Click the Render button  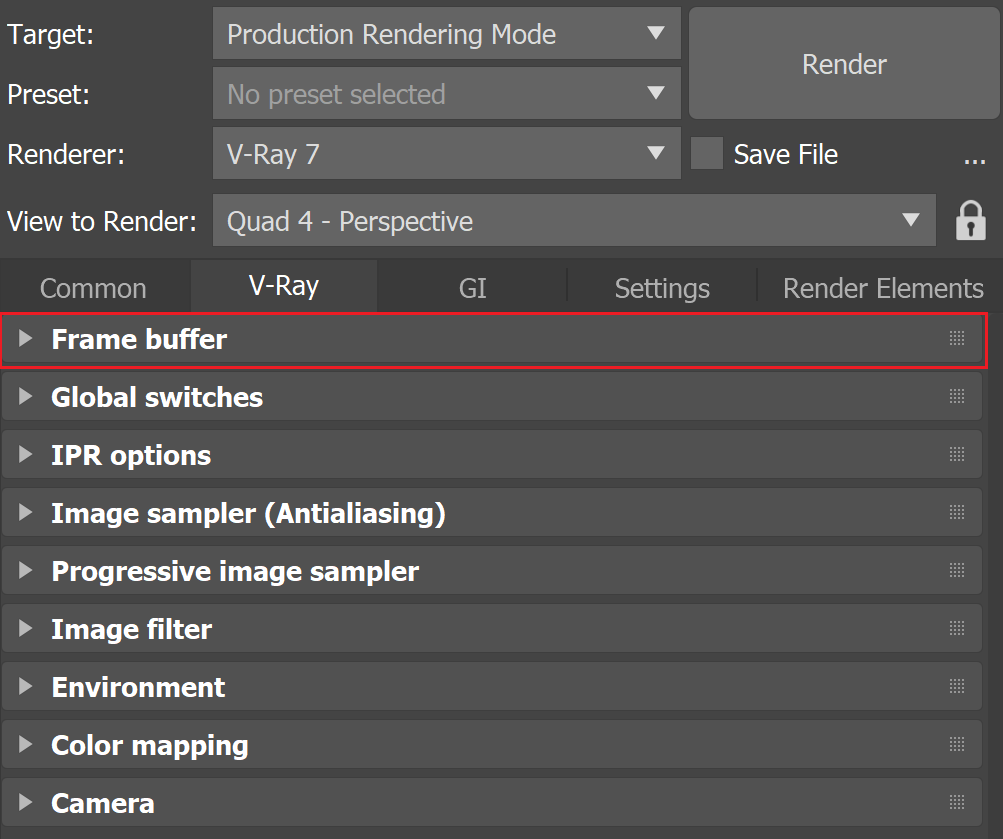(844, 63)
